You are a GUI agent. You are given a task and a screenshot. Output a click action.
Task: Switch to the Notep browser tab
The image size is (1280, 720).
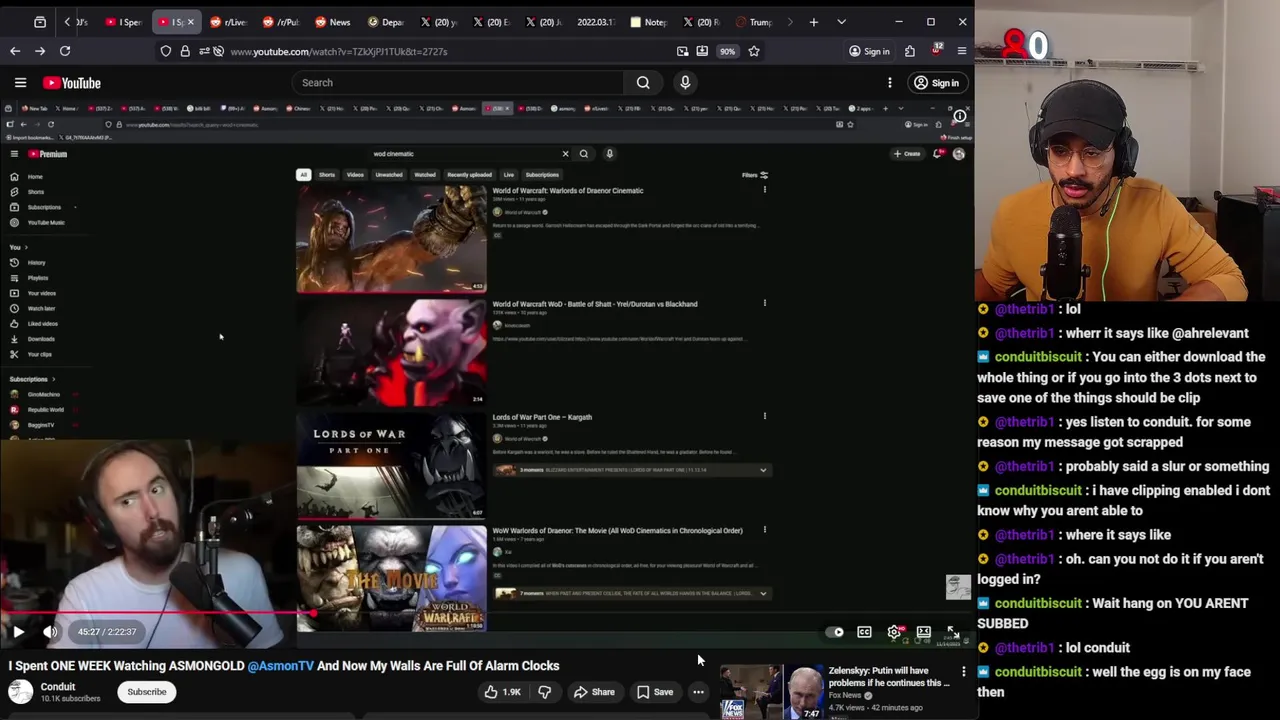(x=648, y=22)
